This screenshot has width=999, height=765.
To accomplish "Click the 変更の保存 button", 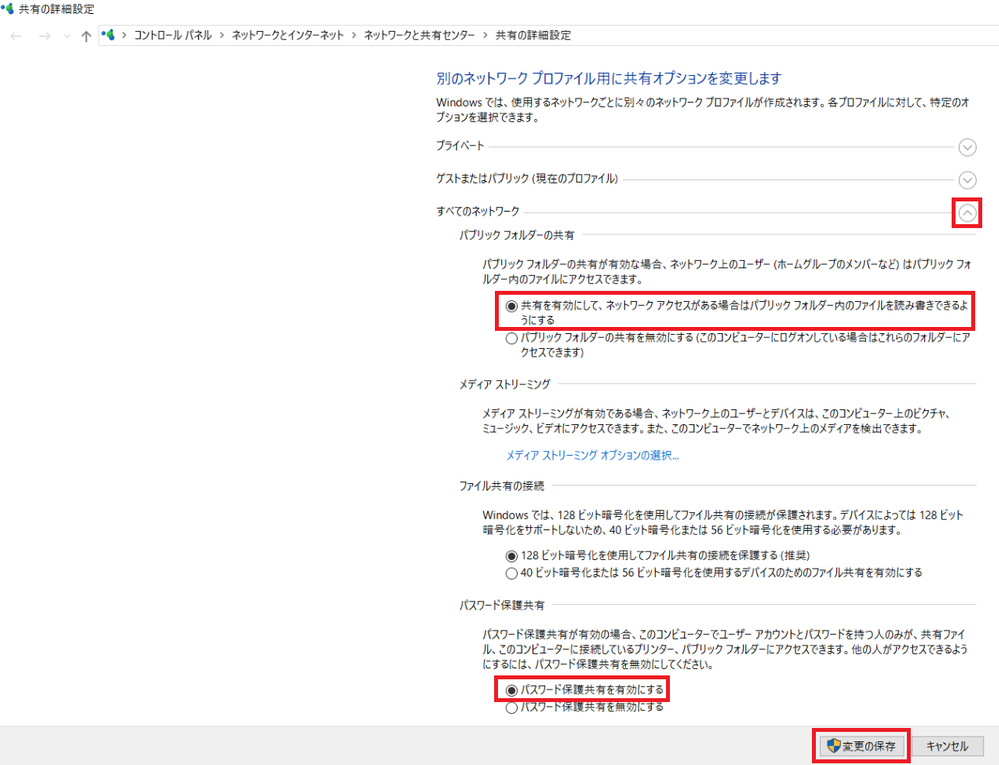I will coord(861,746).
